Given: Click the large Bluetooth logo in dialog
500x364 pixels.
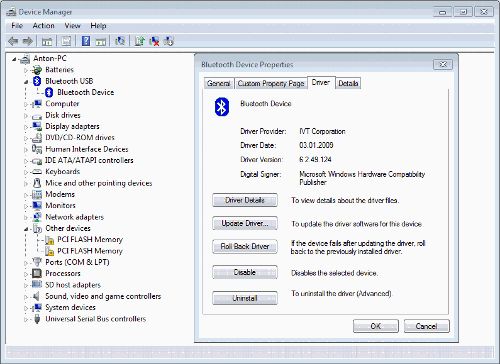Looking at the screenshot, I should (222, 107).
